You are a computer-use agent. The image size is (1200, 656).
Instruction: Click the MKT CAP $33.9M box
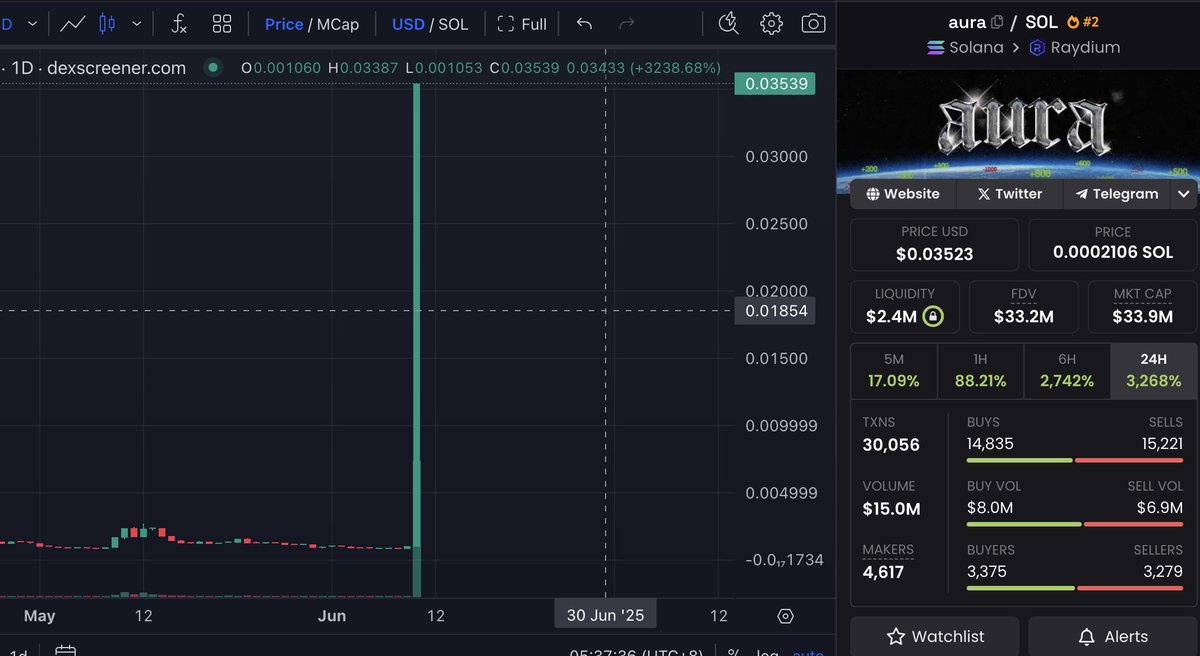coord(1142,307)
